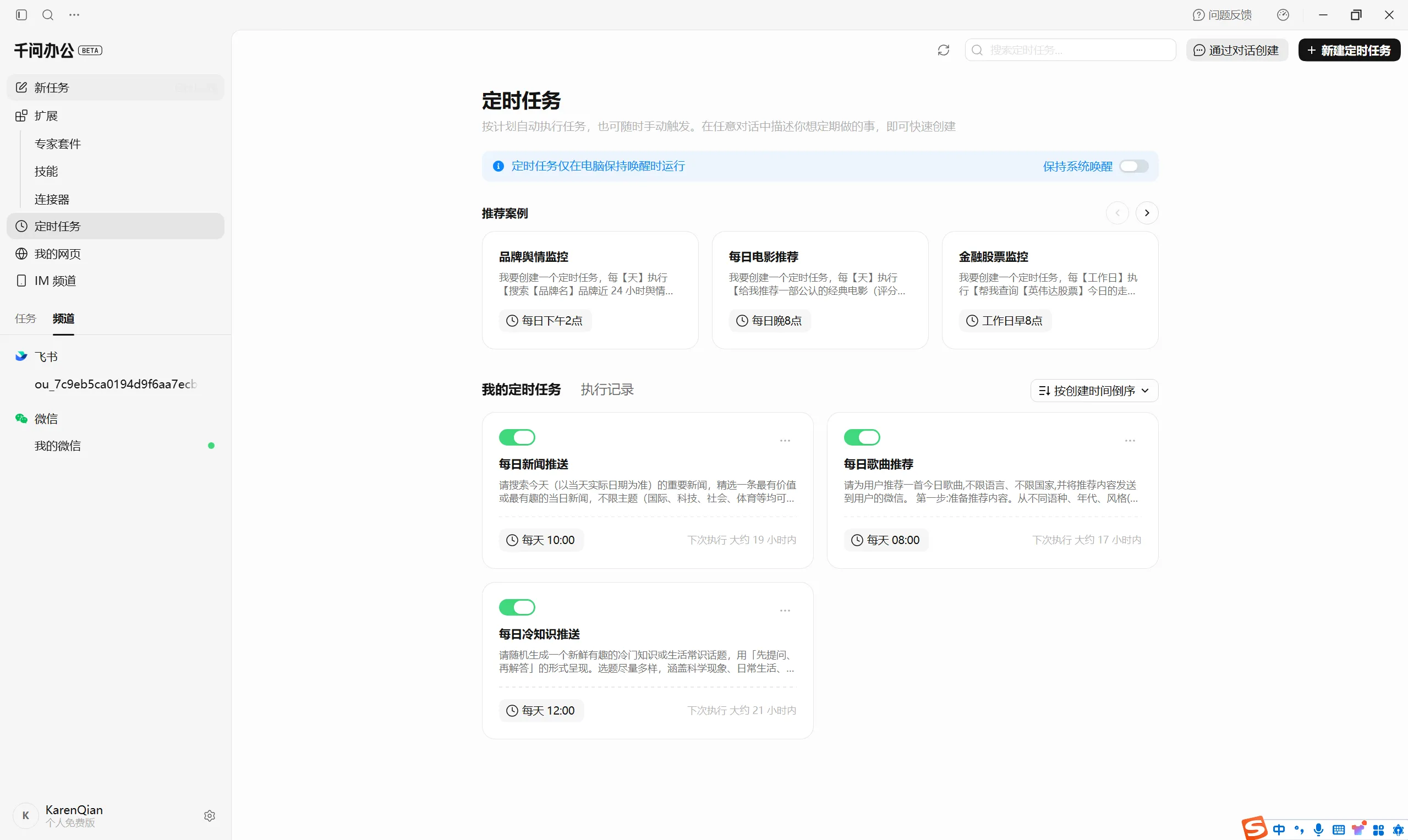Go to next recommended cases
Viewport: 1408px width, 840px height.
click(1147, 213)
